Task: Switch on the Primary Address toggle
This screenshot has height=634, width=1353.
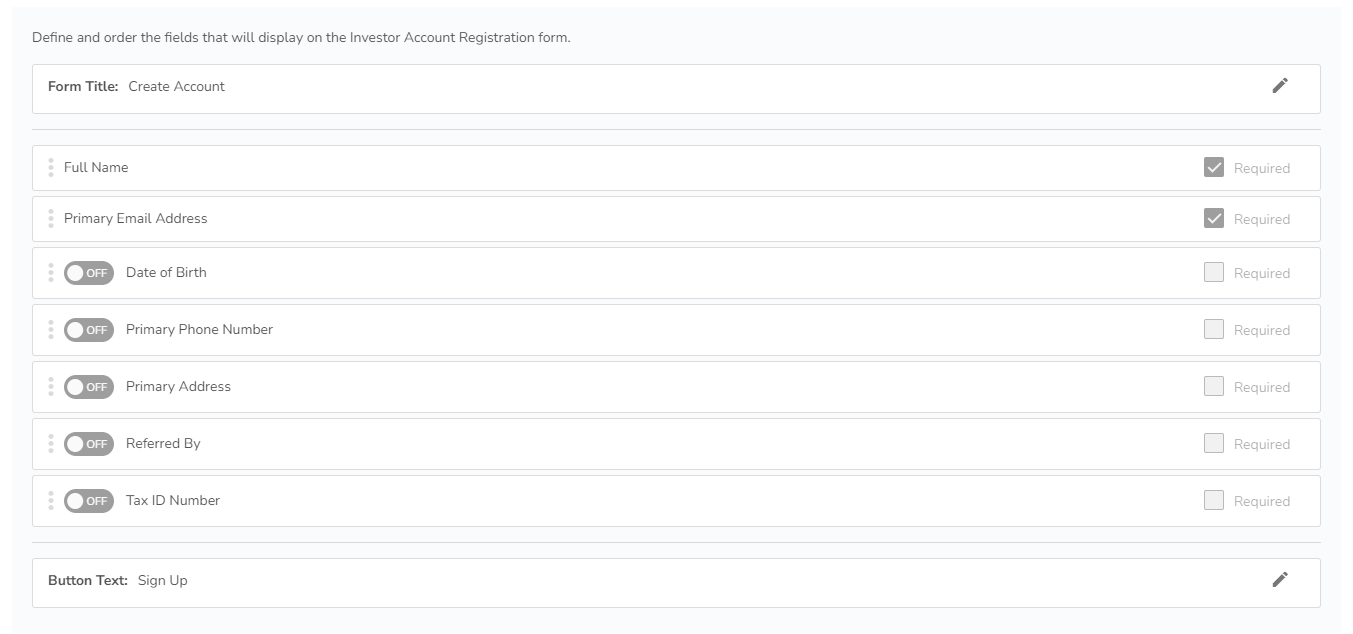Action: tap(89, 387)
